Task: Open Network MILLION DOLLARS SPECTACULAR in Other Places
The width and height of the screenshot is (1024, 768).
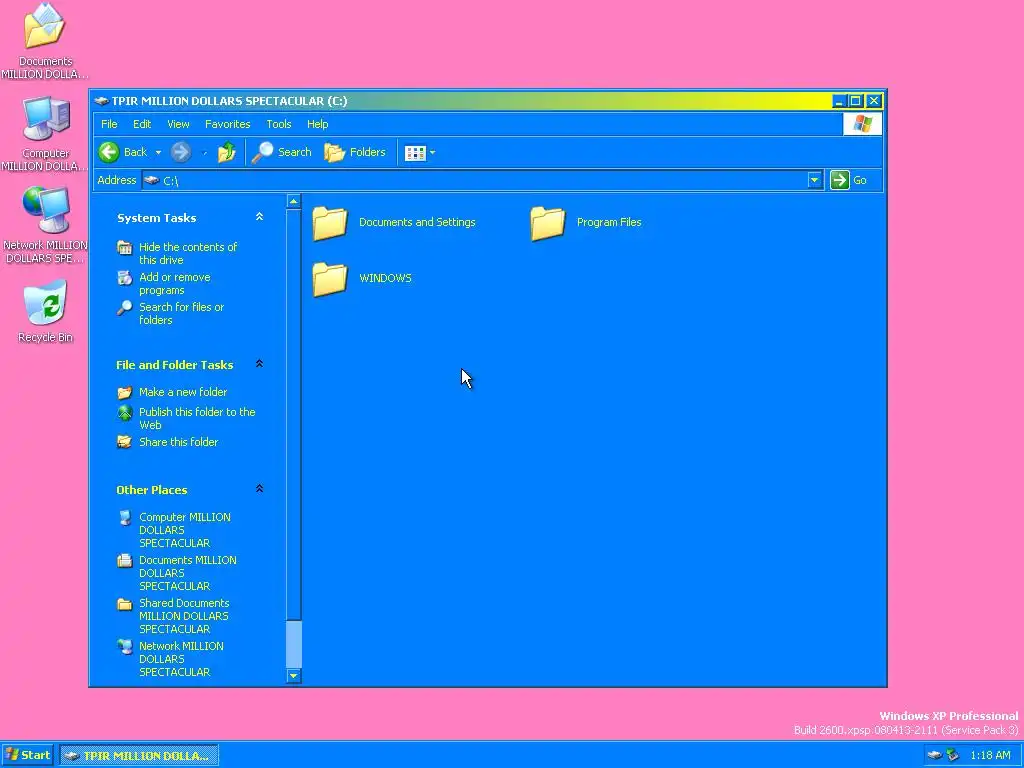Action: pos(181,659)
